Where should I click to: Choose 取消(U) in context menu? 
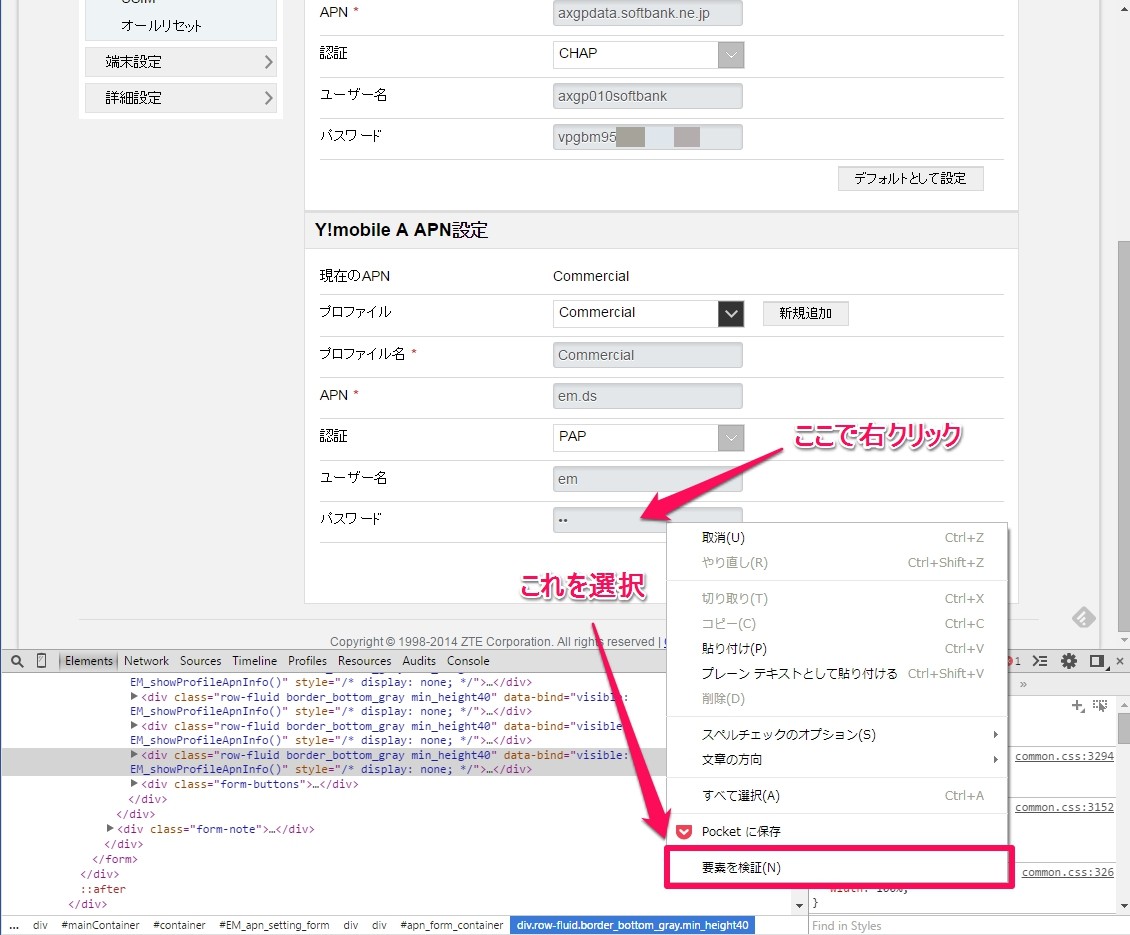pos(837,538)
